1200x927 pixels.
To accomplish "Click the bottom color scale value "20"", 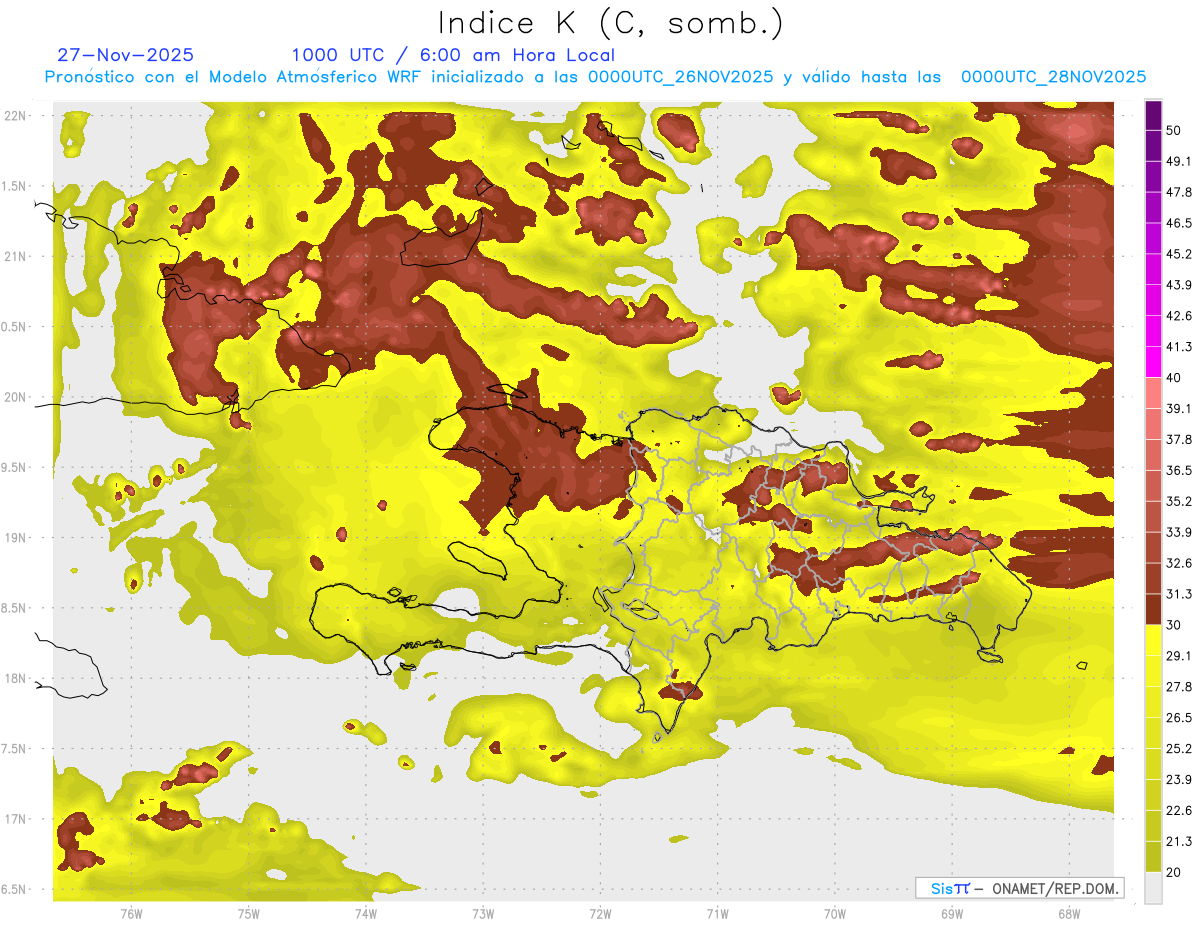I will pos(1174,873).
